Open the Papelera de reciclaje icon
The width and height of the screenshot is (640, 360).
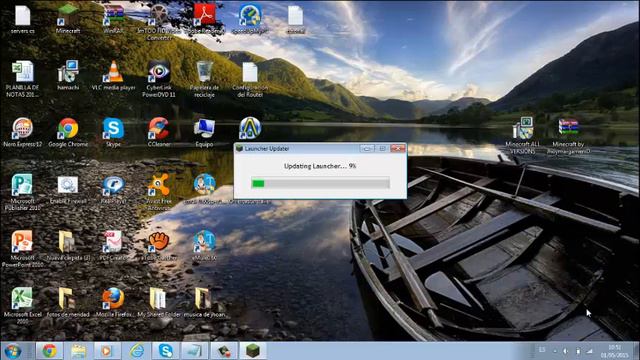[x=204, y=78]
